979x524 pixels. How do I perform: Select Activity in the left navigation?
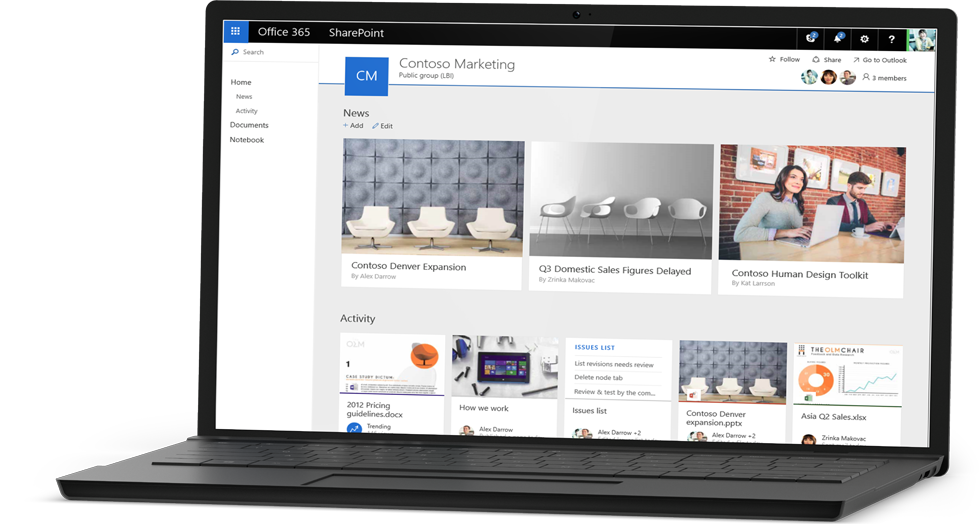[247, 111]
